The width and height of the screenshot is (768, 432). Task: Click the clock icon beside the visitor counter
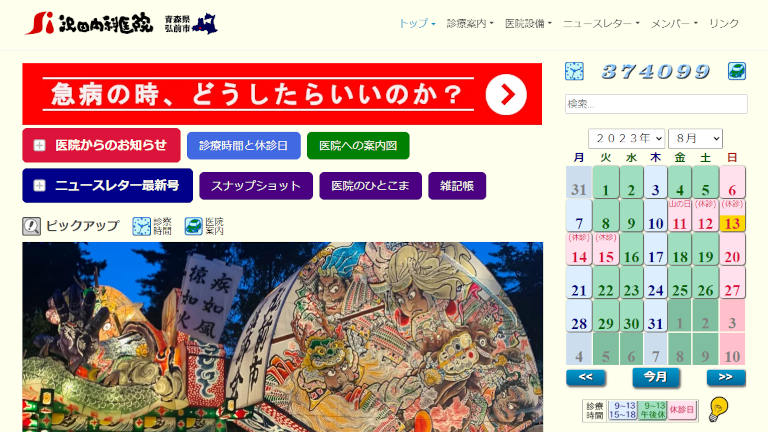574,71
